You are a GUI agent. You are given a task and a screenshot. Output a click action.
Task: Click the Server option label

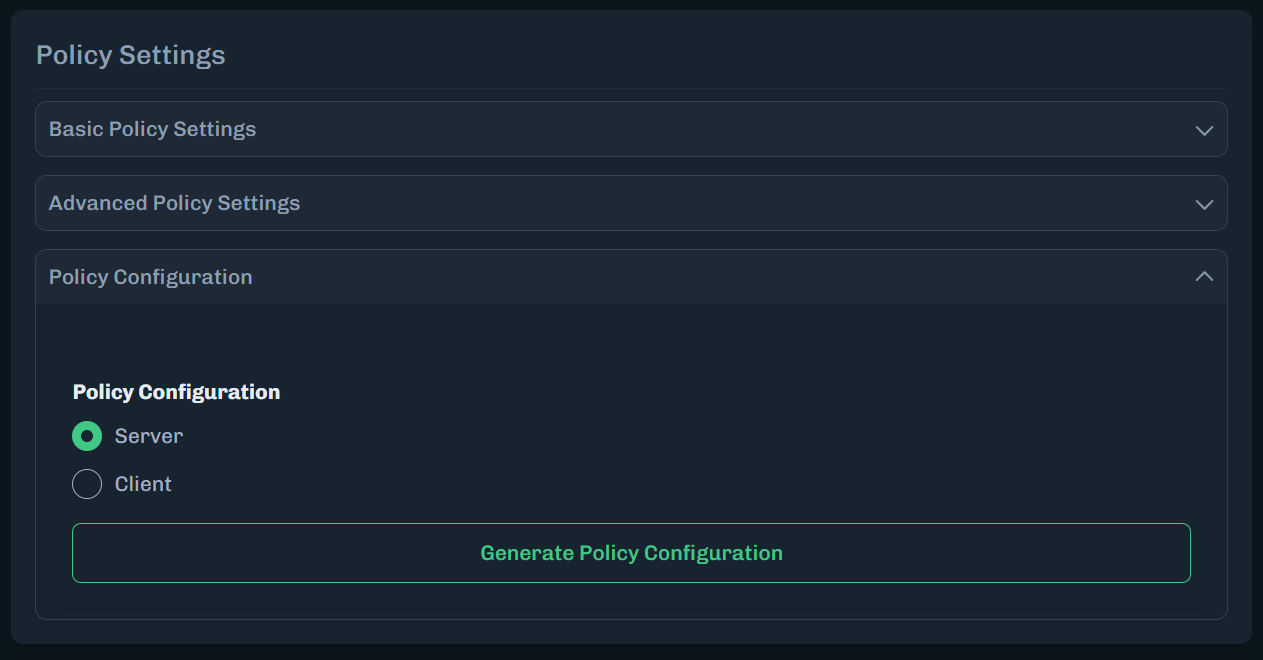pyautogui.click(x=149, y=436)
